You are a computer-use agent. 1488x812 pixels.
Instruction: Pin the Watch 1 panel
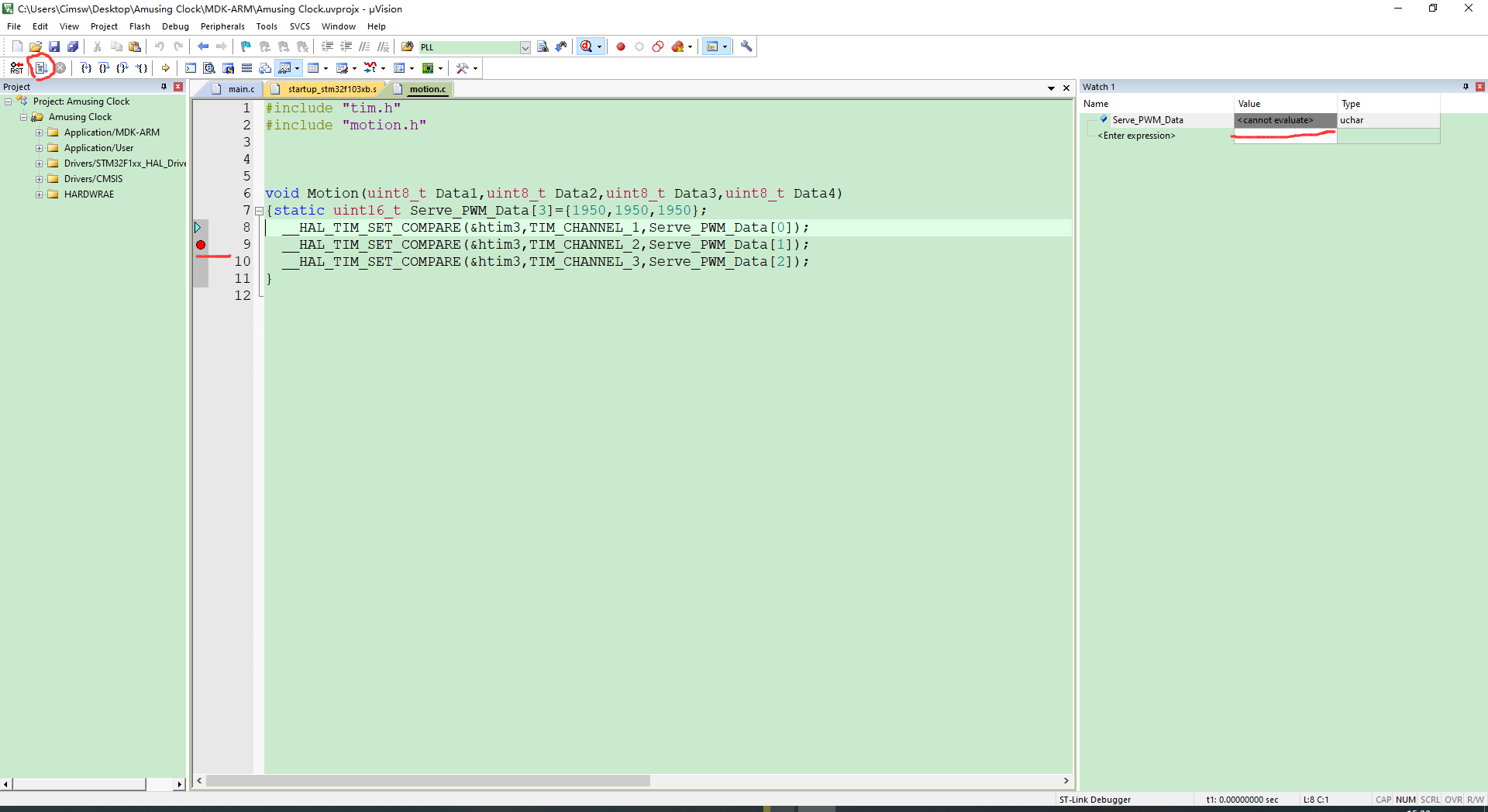tap(1466, 87)
